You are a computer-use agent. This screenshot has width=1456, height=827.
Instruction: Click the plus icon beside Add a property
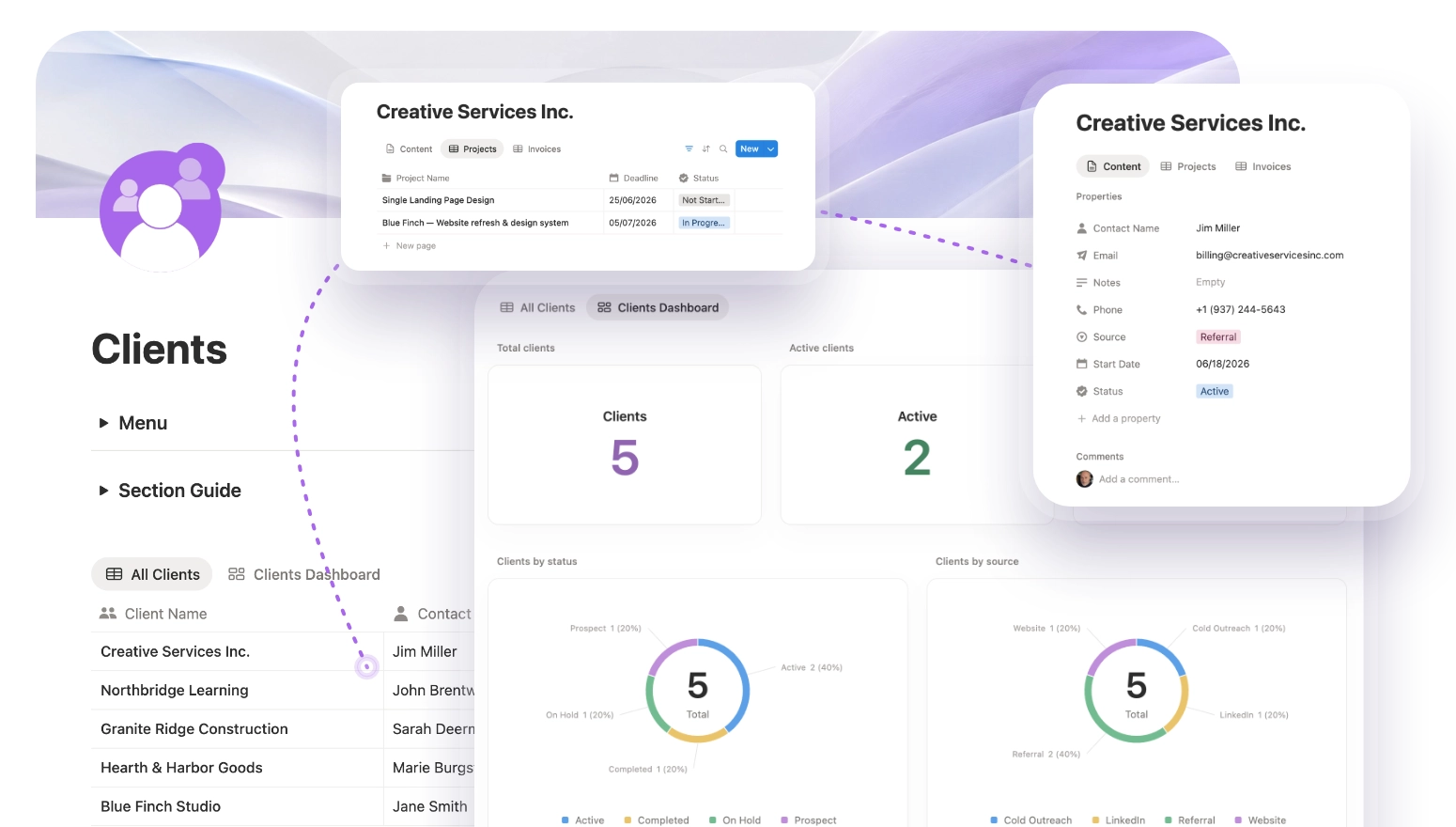click(1081, 419)
